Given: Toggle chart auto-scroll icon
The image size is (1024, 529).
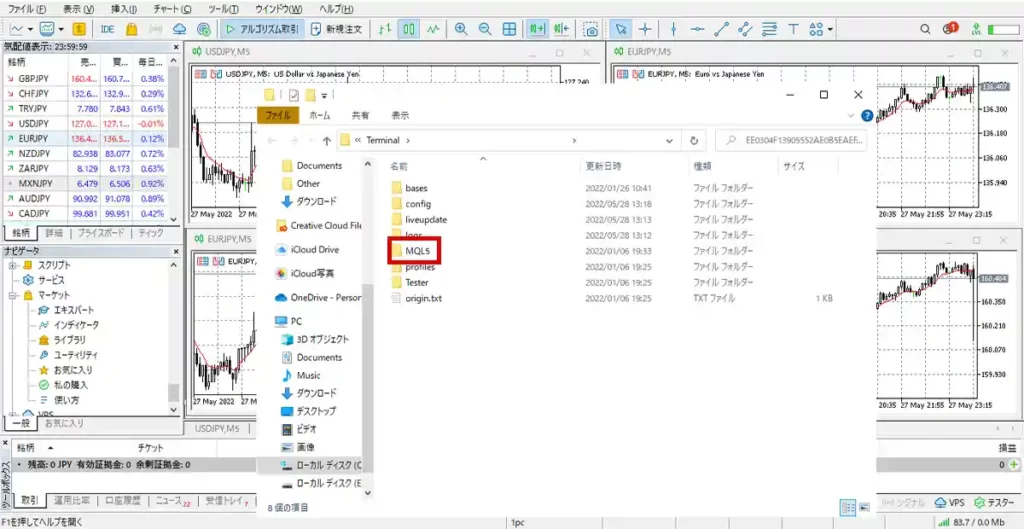Looking at the screenshot, I should tap(538, 30).
